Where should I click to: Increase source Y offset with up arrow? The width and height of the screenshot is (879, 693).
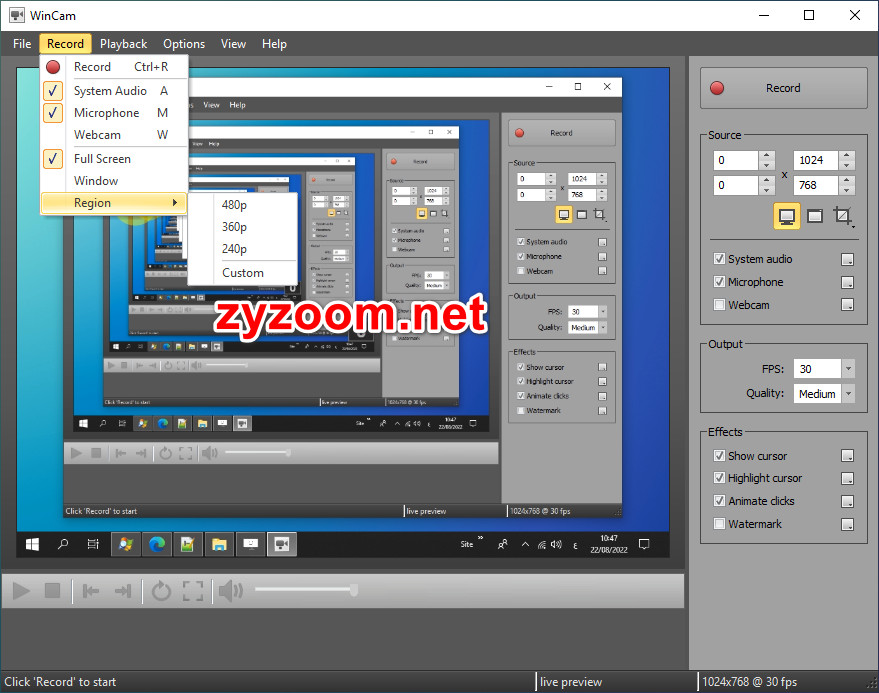766,180
